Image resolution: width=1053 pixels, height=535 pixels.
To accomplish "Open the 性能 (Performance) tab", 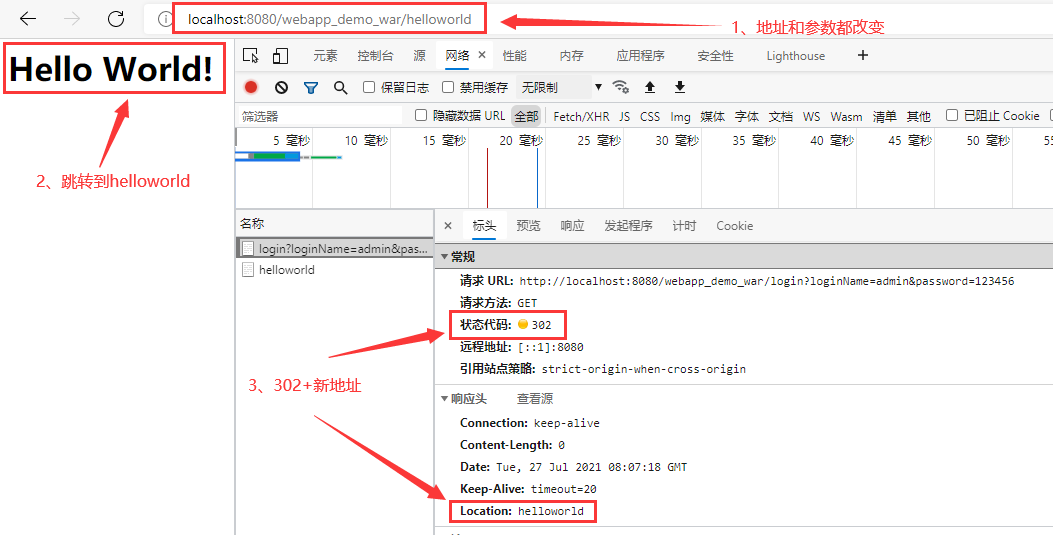I will [x=514, y=56].
